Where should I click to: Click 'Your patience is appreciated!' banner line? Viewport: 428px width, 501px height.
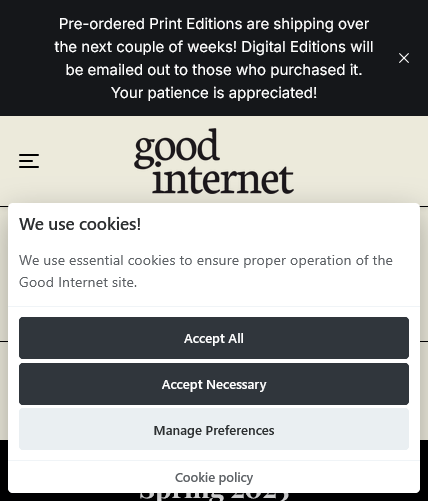click(x=214, y=93)
